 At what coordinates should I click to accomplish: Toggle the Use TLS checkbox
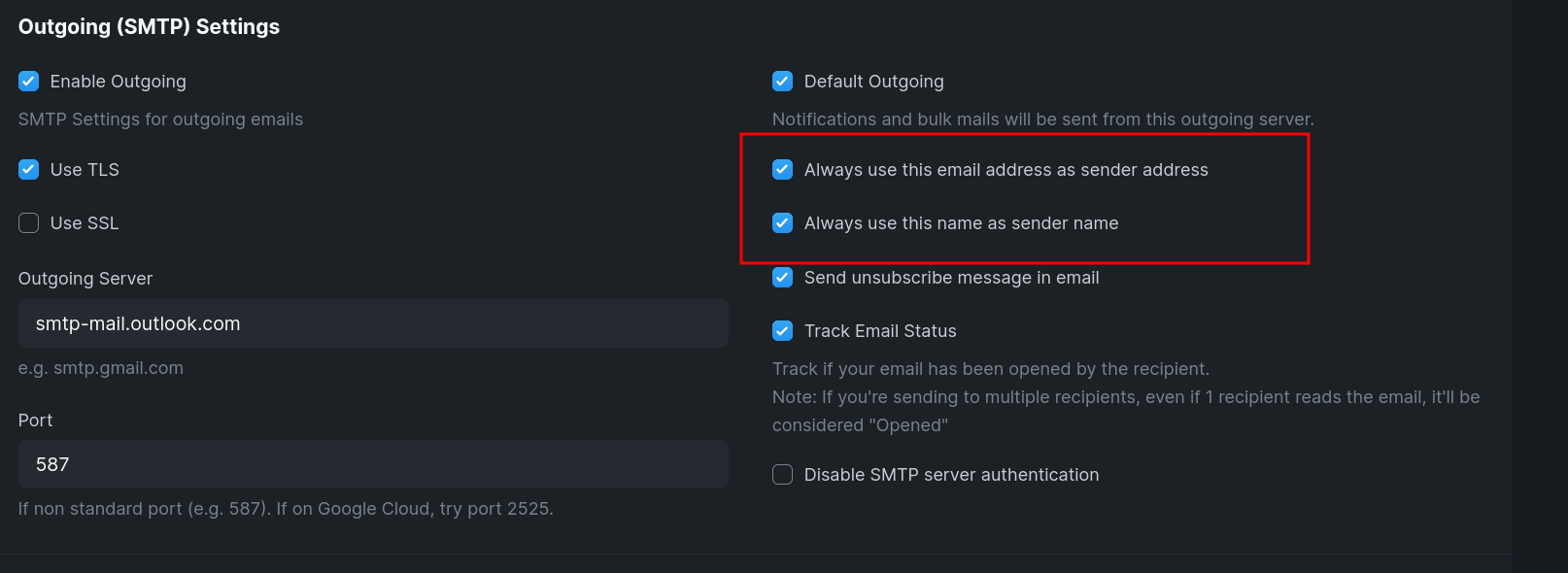point(29,170)
